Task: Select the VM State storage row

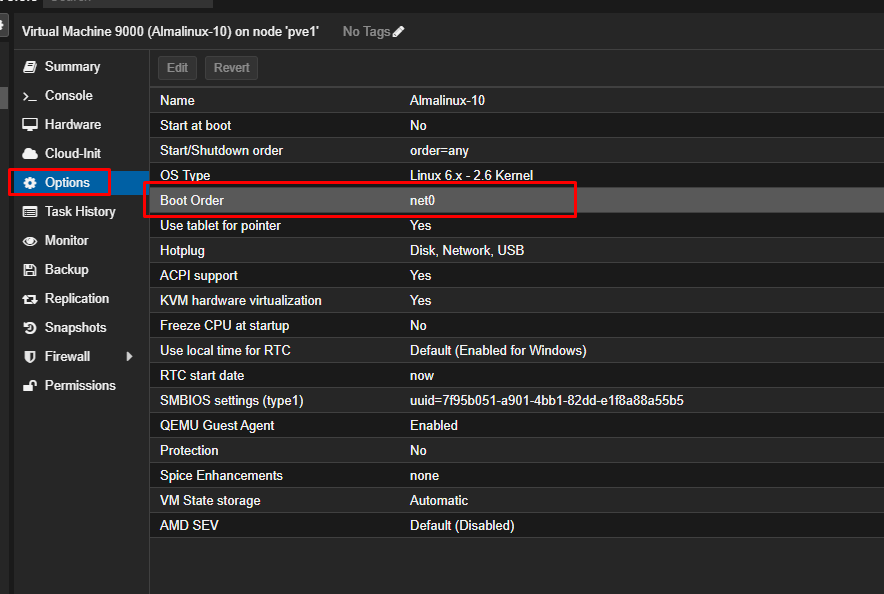Action: click(x=516, y=500)
